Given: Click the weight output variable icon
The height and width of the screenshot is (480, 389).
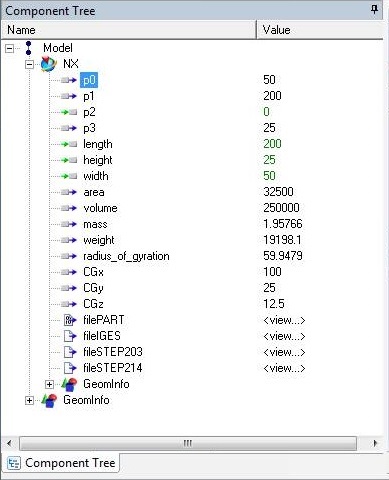Looking at the screenshot, I should (69, 240).
